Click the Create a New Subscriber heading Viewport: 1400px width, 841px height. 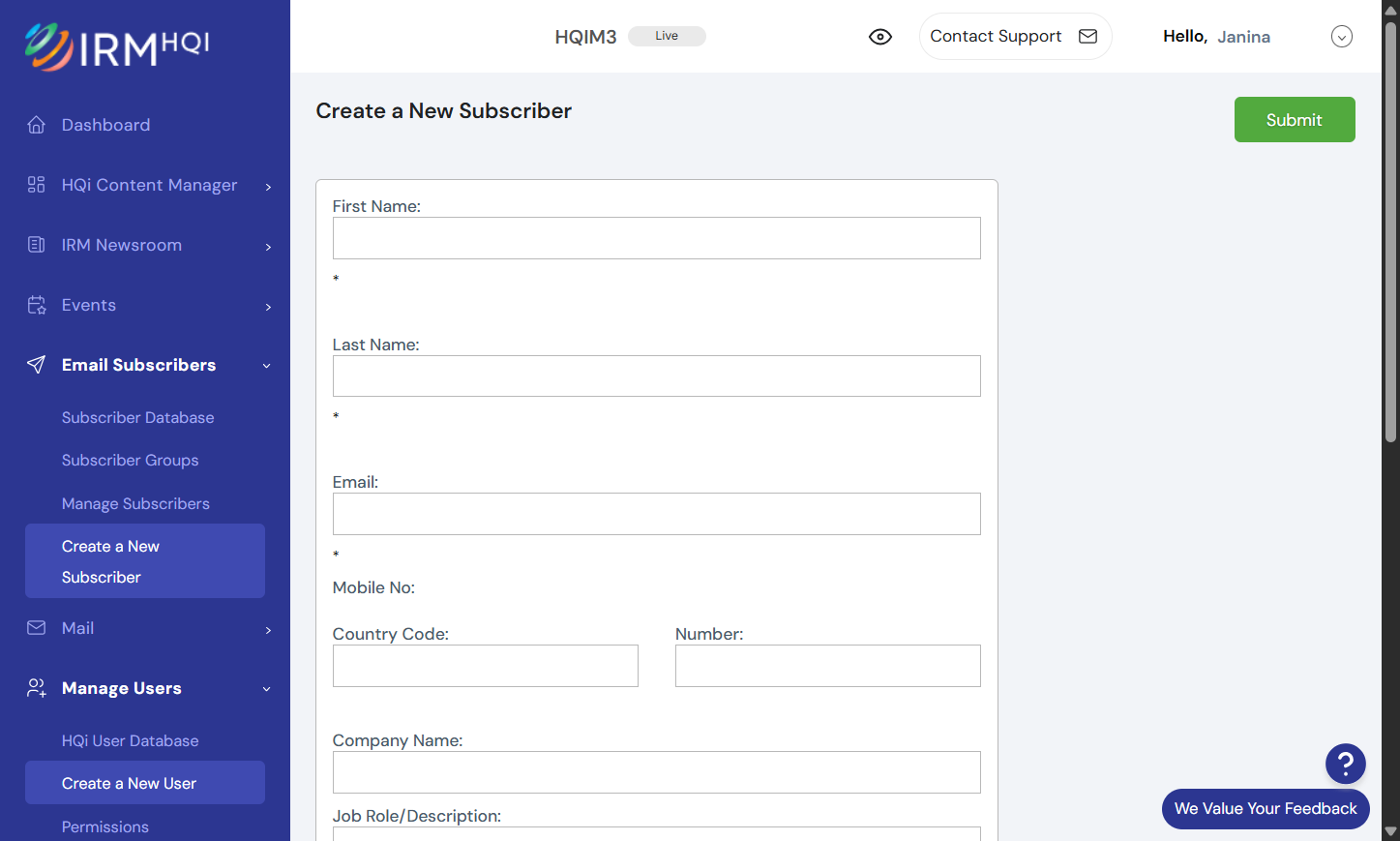(x=444, y=111)
